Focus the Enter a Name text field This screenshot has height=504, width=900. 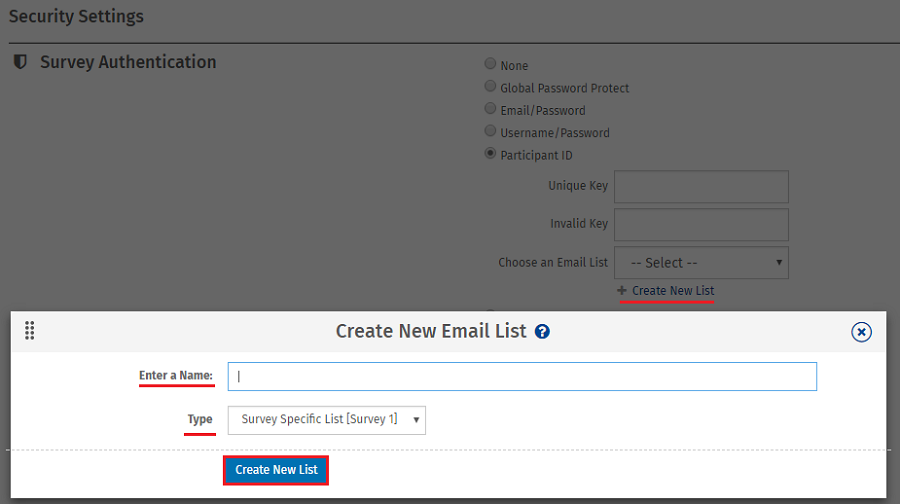tap(522, 376)
